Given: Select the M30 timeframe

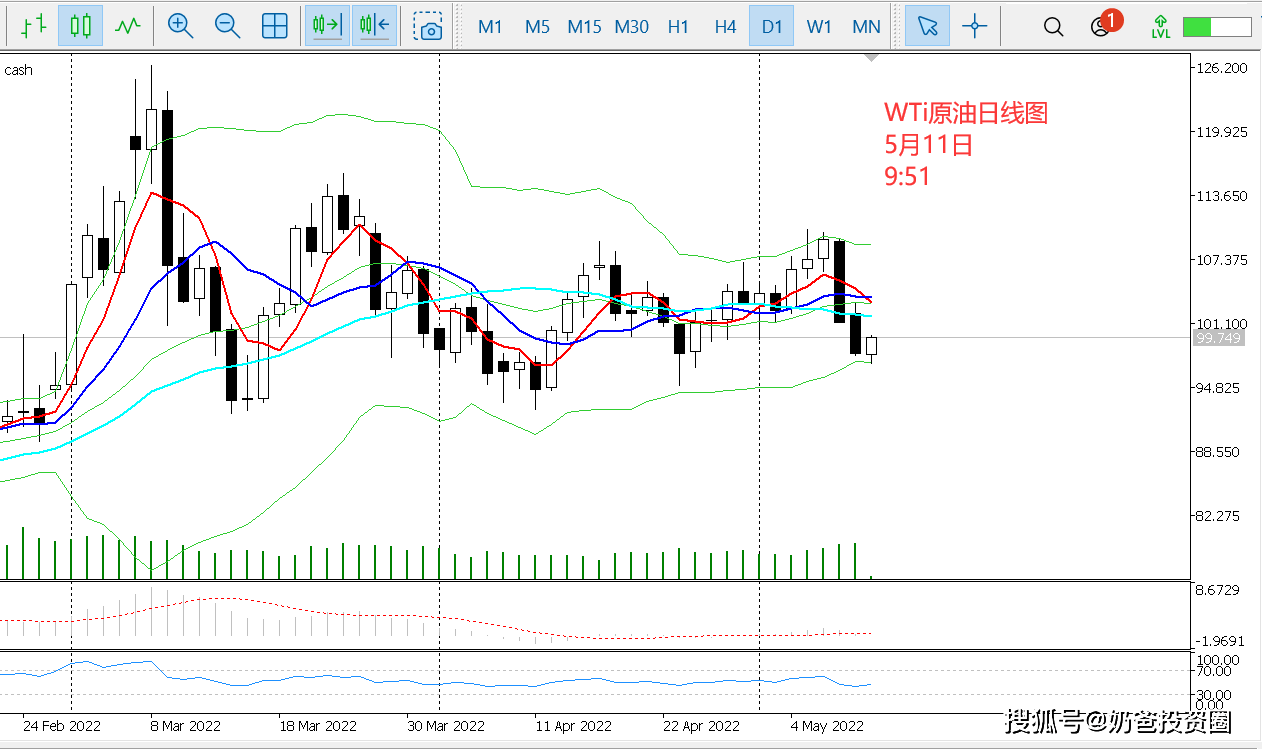Looking at the screenshot, I should pyautogui.click(x=631, y=26).
